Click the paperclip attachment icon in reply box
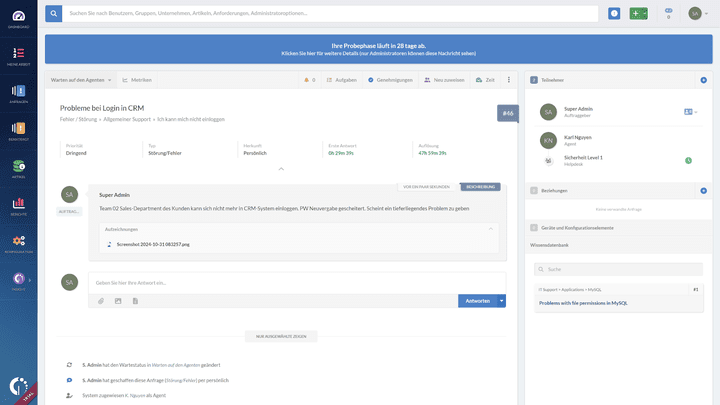 tap(100, 300)
